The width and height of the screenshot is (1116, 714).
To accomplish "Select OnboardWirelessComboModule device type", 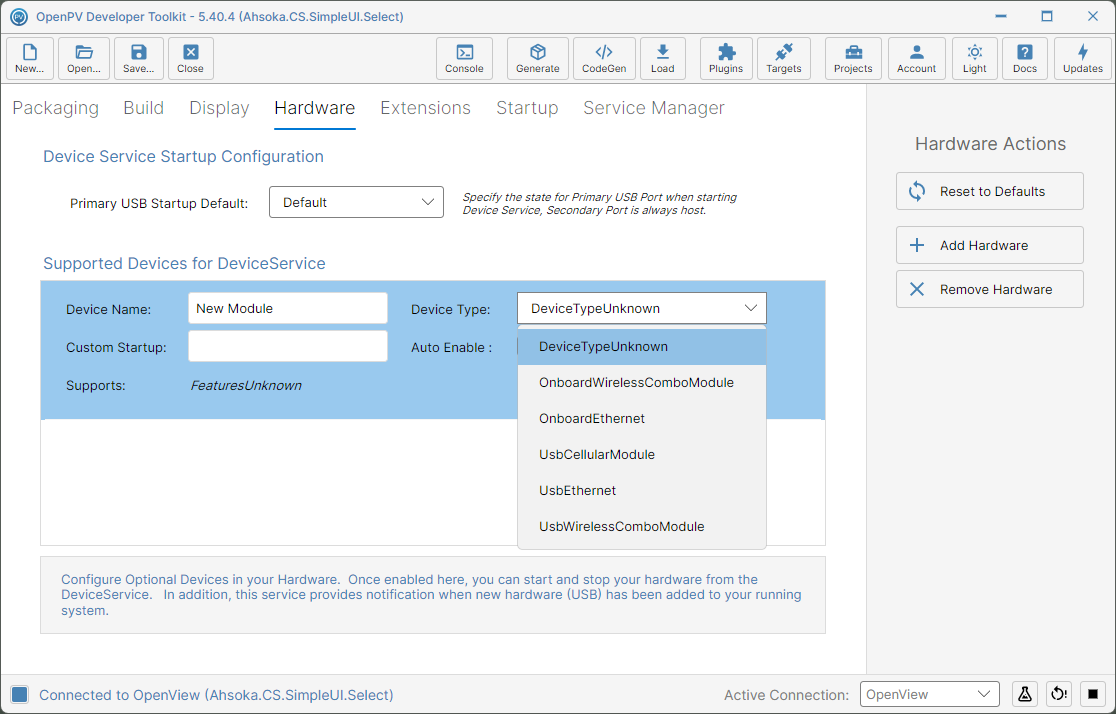I will pyautogui.click(x=642, y=382).
